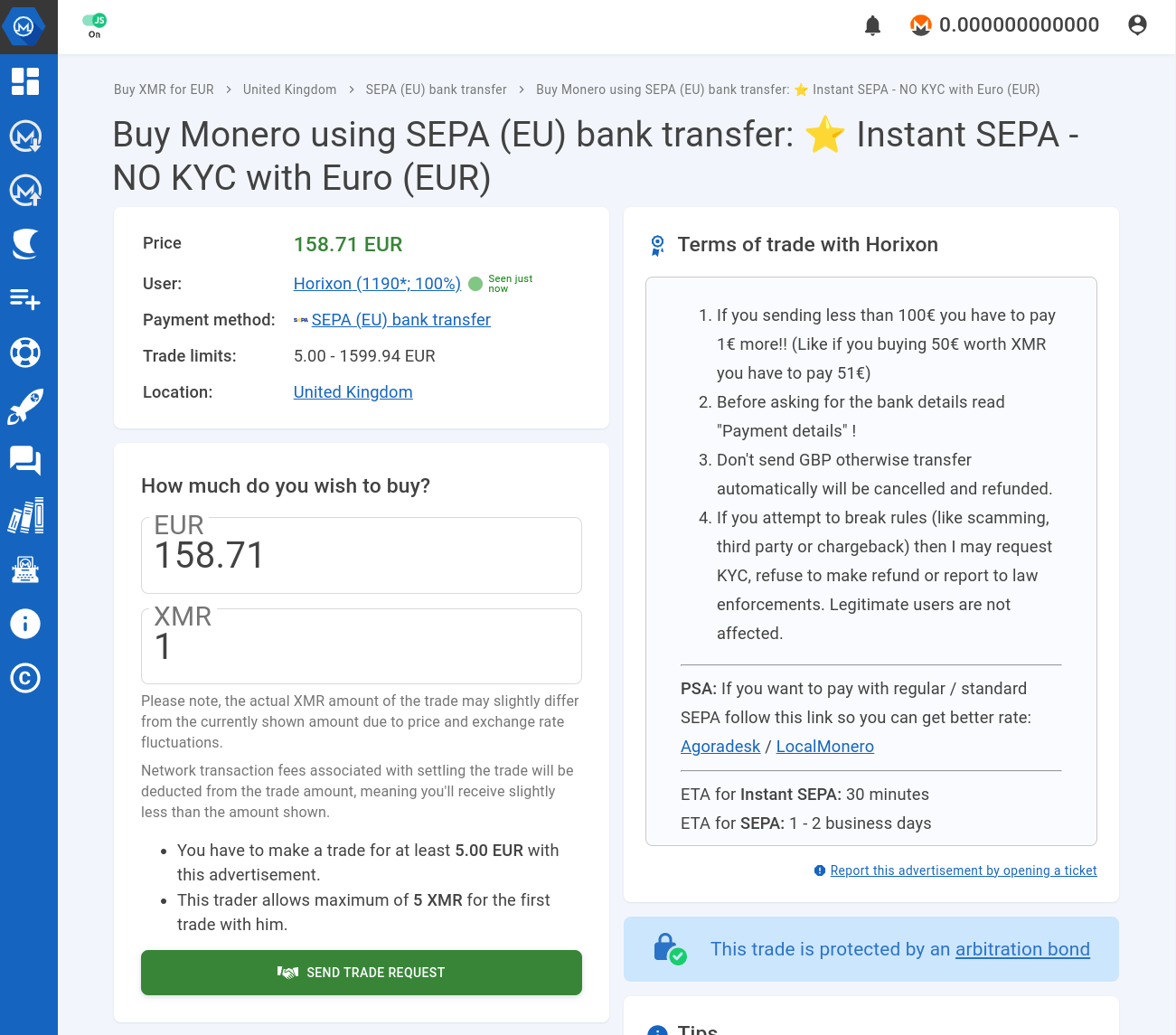Open the support lifebuoy icon
Viewport: 1176px width, 1035px height.
click(x=25, y=353)
